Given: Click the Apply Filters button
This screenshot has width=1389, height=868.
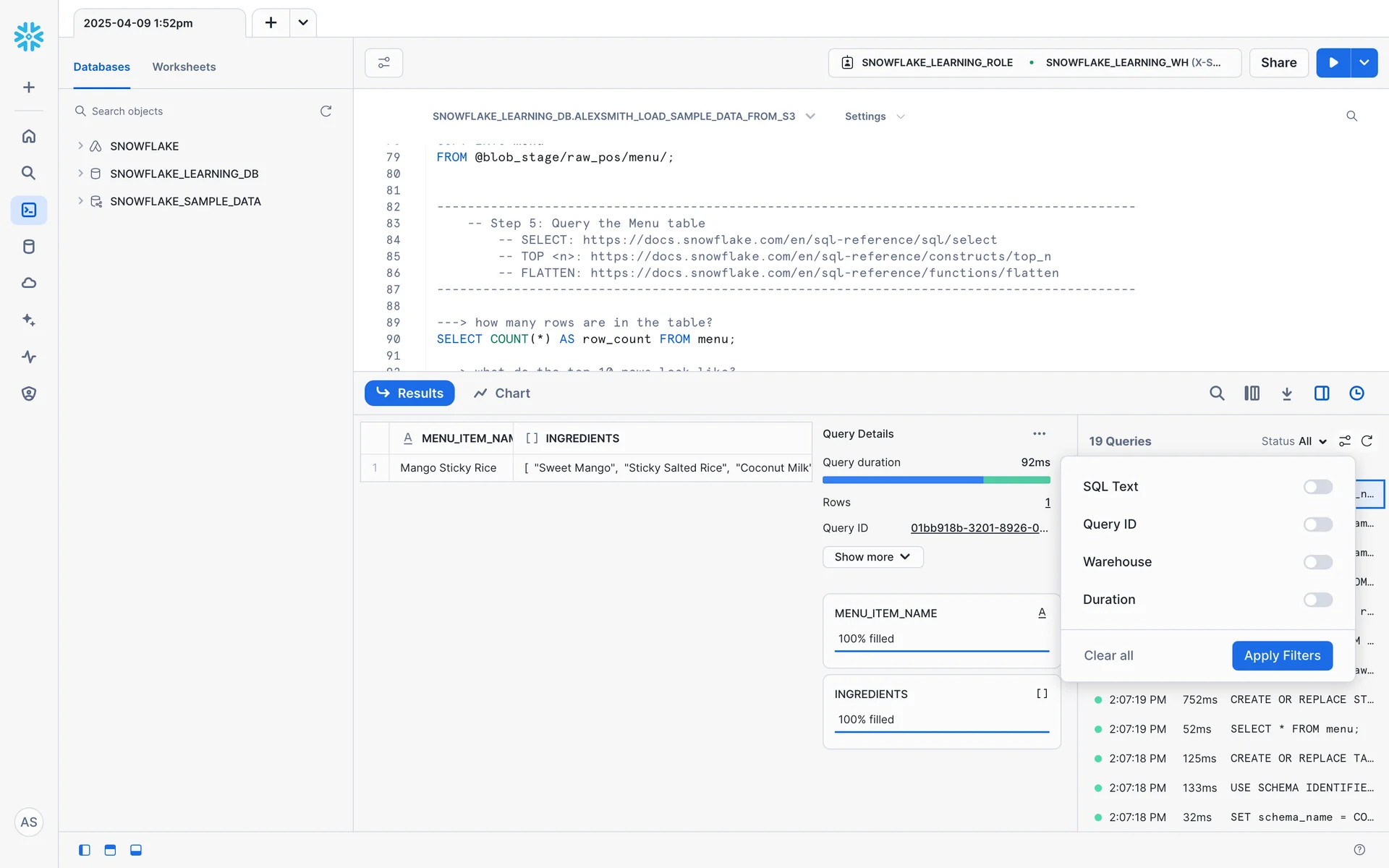Looking at the screenshot, I should 1282,655.
